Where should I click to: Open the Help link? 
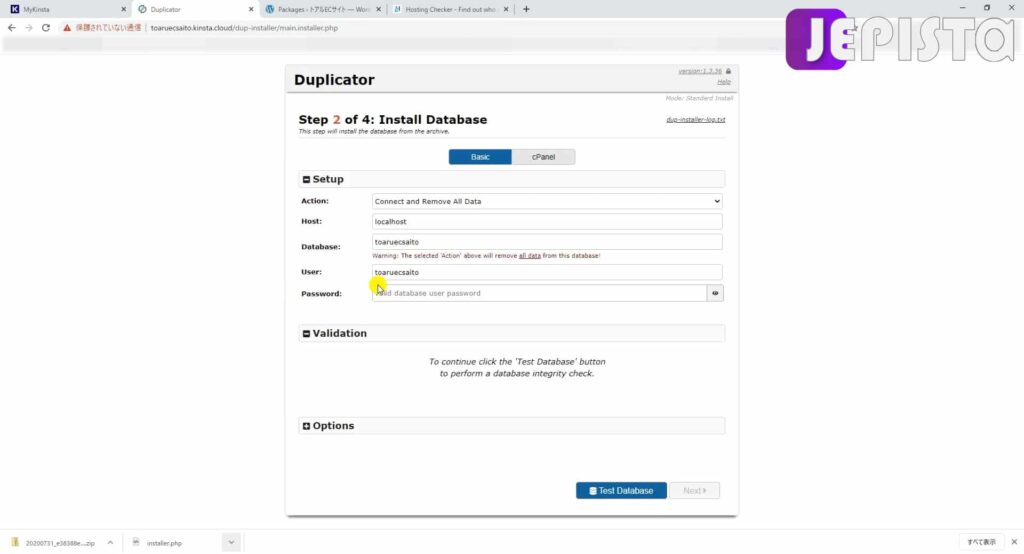tap(724, 82)
